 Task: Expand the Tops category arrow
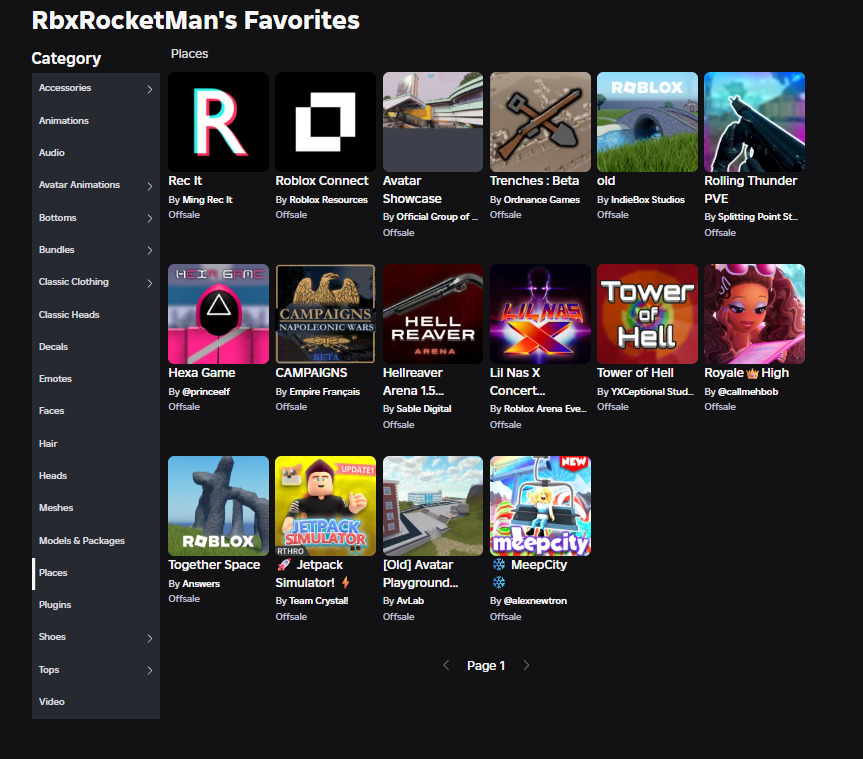tap(150, 670)
